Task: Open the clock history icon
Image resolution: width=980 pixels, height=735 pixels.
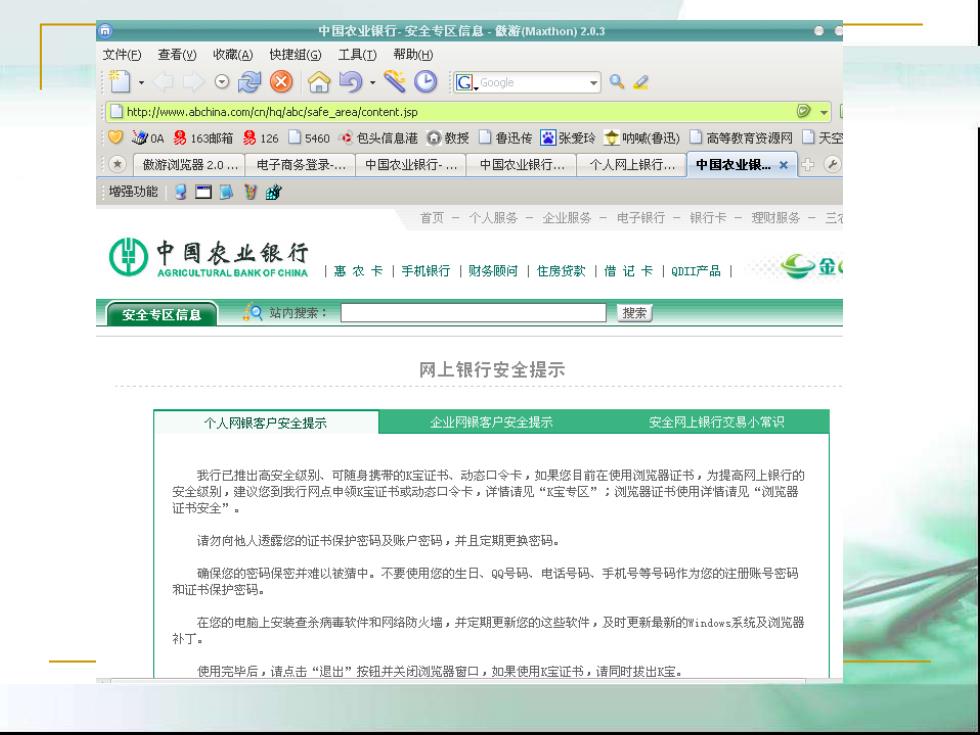Action: click(x=426, y=82)
